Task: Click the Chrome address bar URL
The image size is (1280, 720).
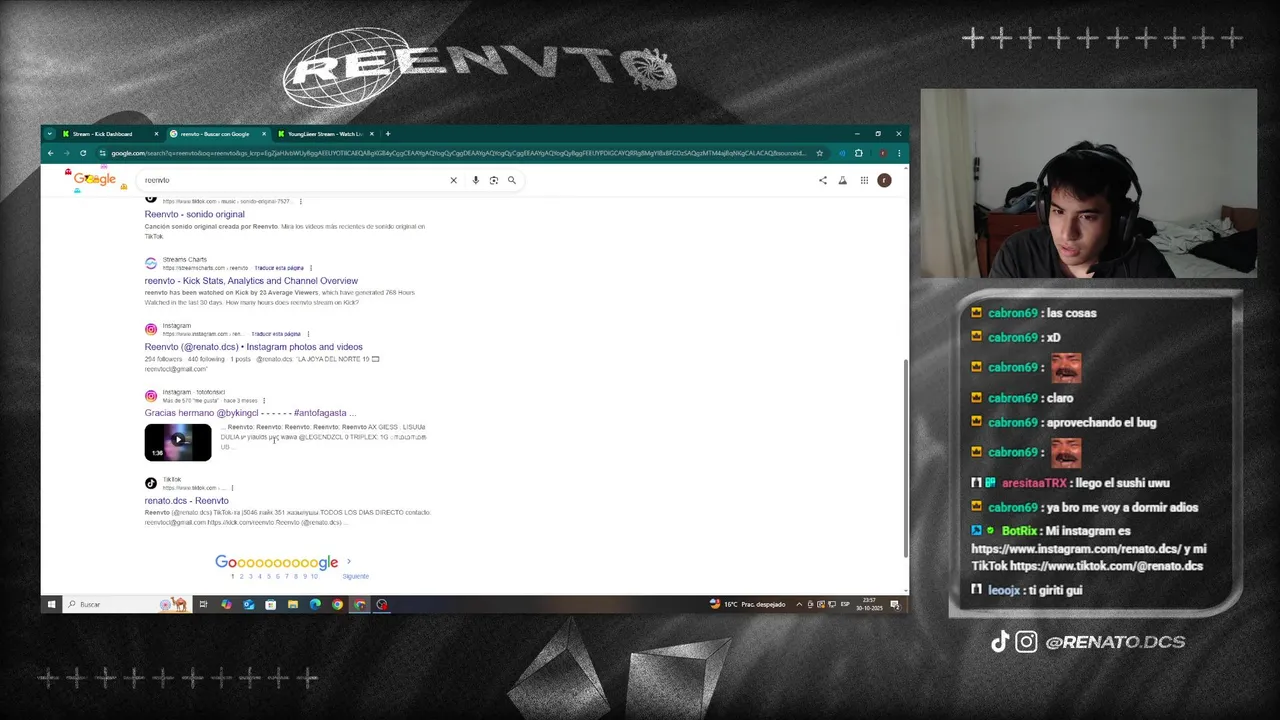Action: pyautogui.click(x=457, y=153)
